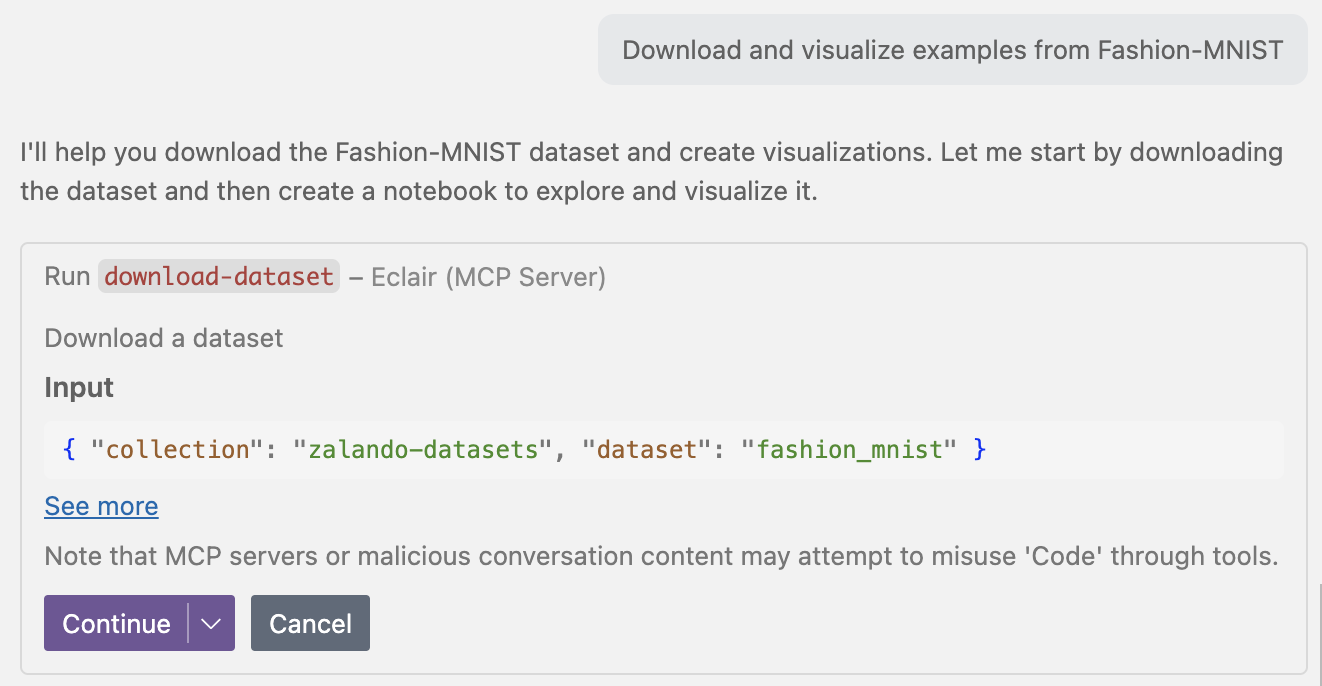Click the opening curly brace in the JSON

click(69, 450)
